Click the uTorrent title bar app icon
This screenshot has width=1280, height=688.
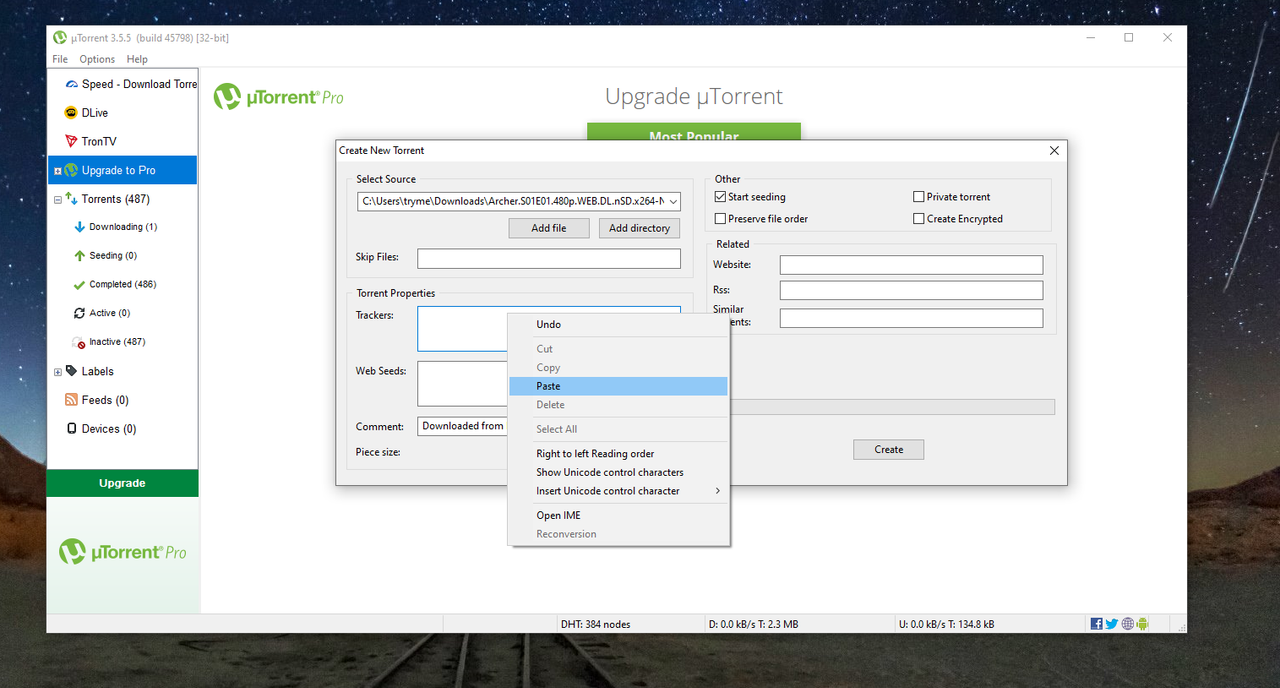(60, 38)
